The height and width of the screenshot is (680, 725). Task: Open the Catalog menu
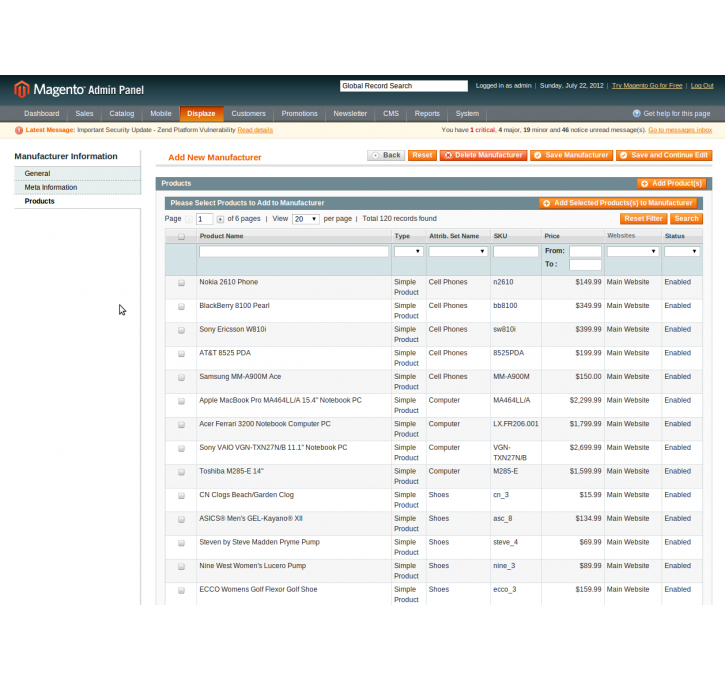tap(122, 114)
